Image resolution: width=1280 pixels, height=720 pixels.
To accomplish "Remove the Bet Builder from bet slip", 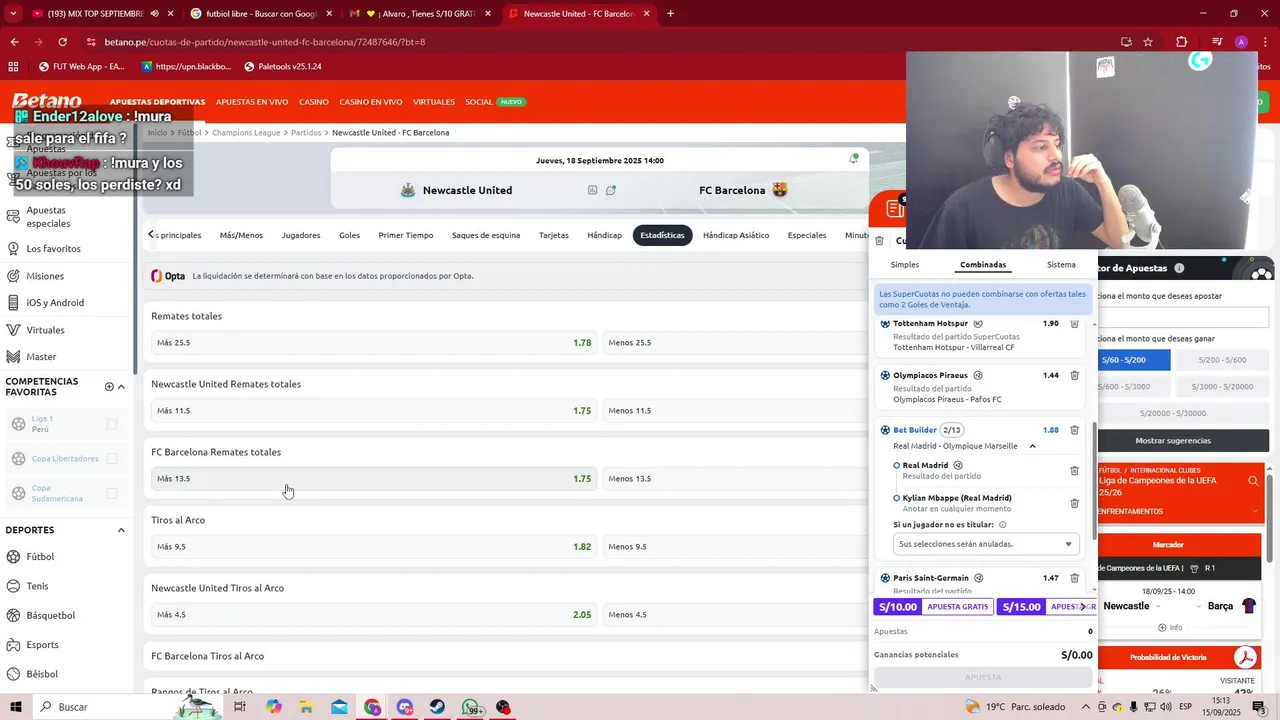I will (x=1074, y=430).
